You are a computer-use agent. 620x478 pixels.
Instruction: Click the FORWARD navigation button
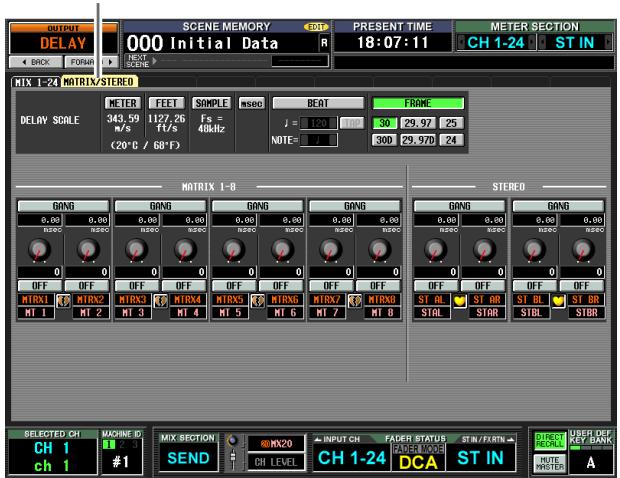pos(91,62)
